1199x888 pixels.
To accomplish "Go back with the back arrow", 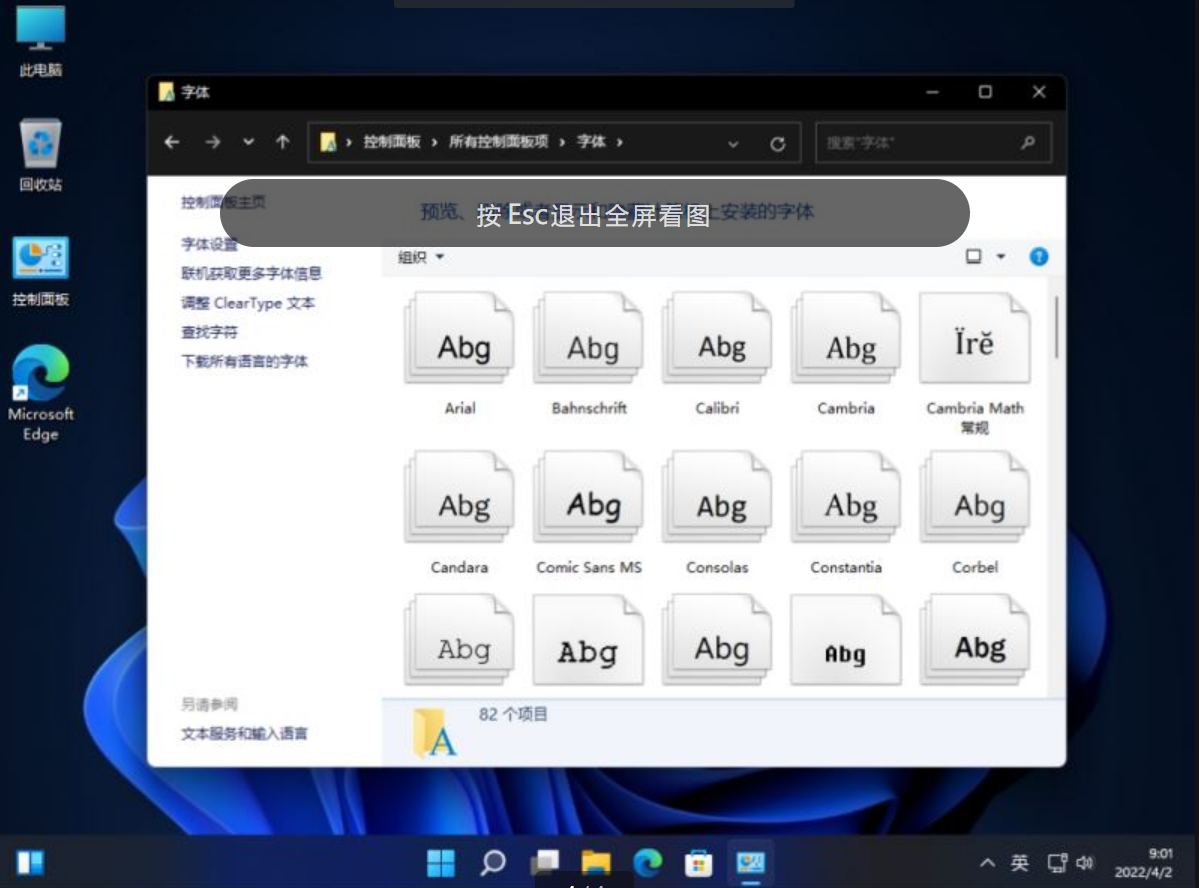I will 172,142.
